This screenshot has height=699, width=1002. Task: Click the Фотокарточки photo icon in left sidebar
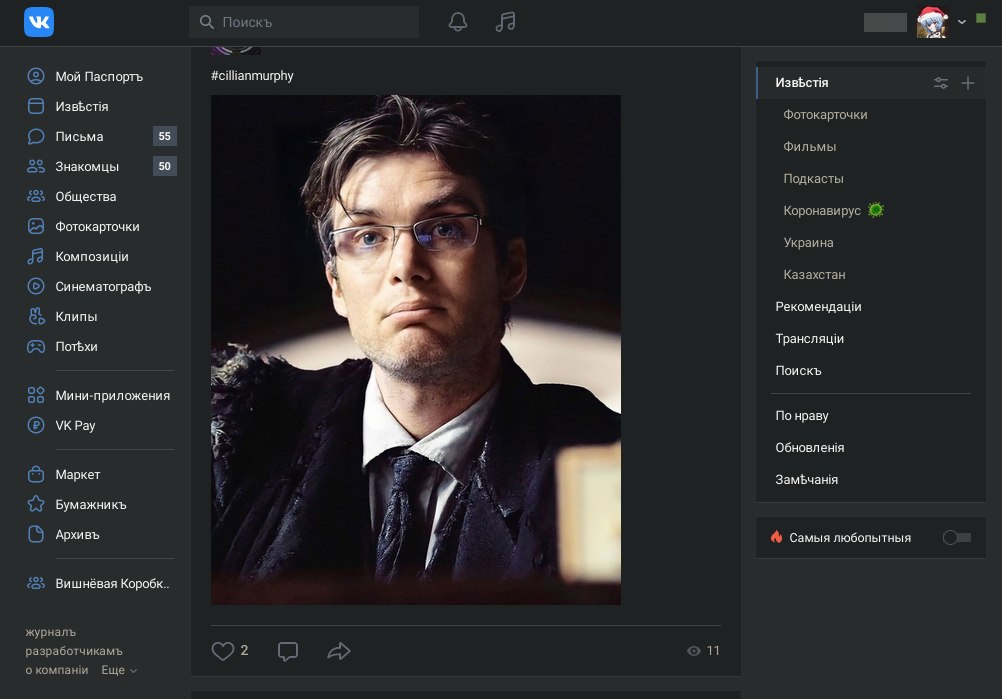point(36,226)
